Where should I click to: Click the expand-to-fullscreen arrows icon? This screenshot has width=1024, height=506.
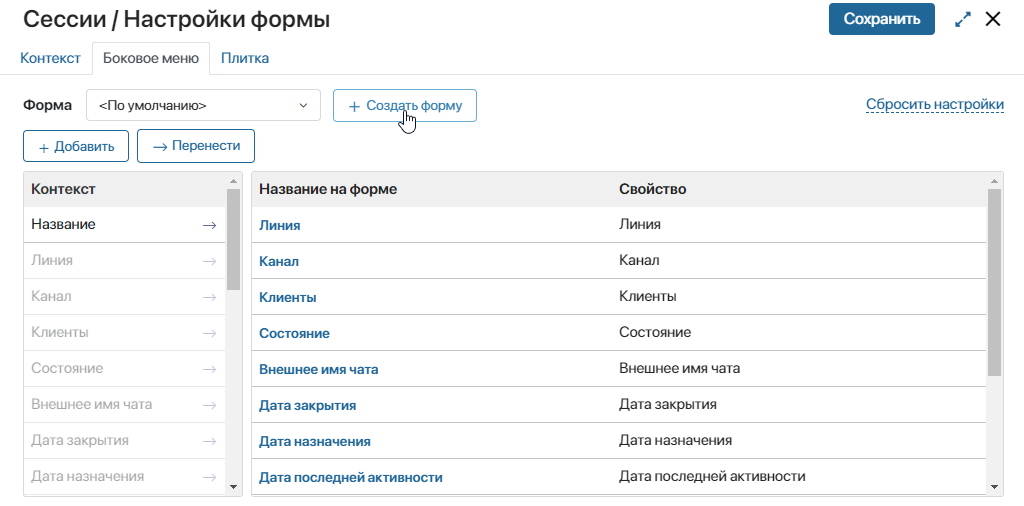click(x=963, y=20)
